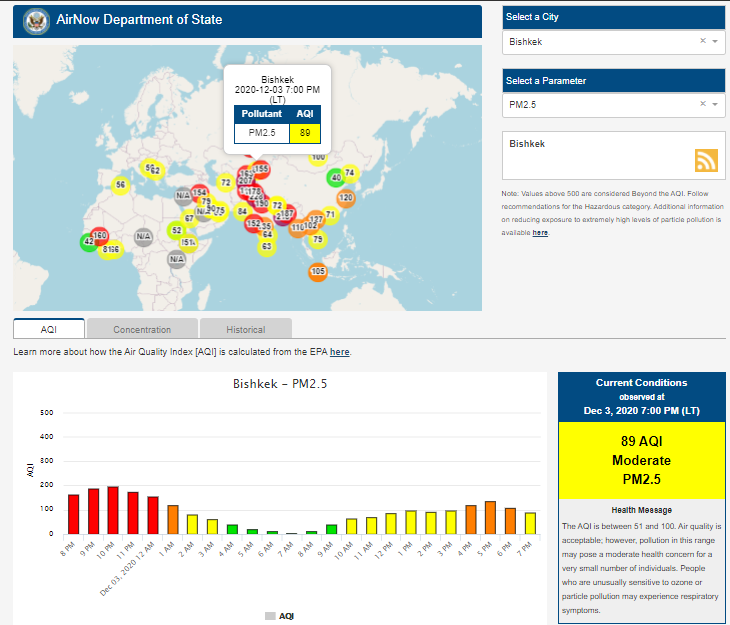The image size is (730, 625).
Task: Select the yellow 63 AQI map marker
Action: 266,246
